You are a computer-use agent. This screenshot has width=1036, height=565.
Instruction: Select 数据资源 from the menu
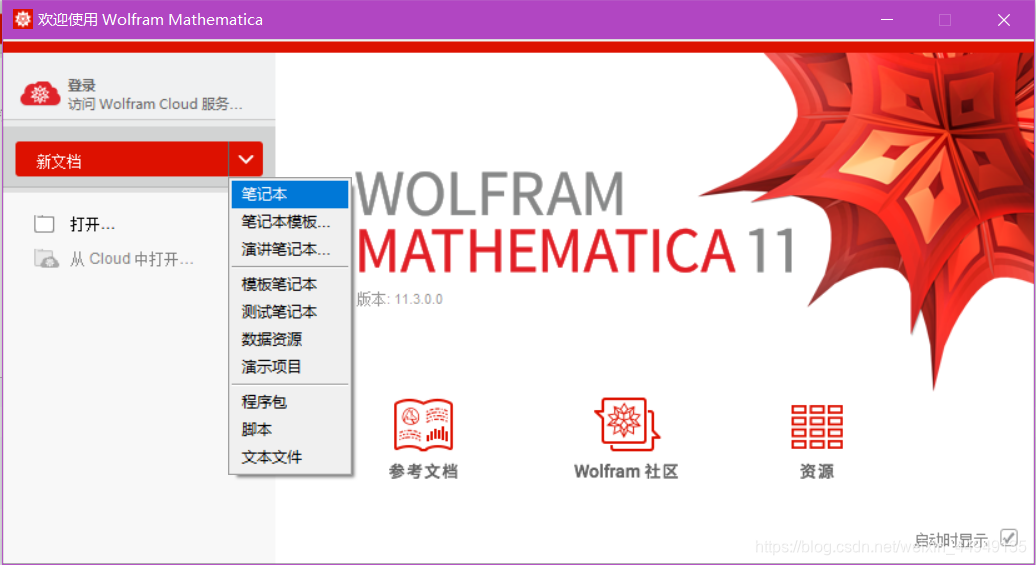tap(289, 340)
